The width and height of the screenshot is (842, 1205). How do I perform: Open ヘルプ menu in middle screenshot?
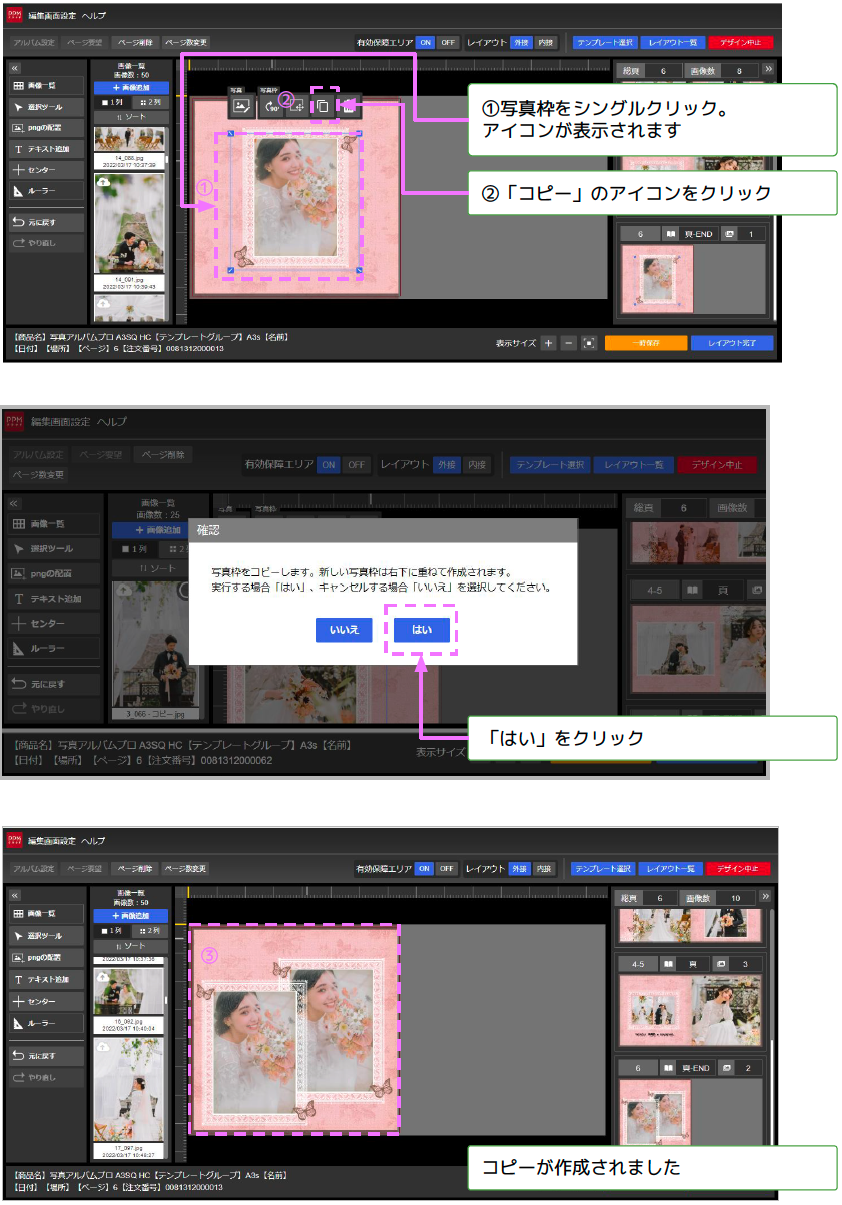[x=112, y=422]
